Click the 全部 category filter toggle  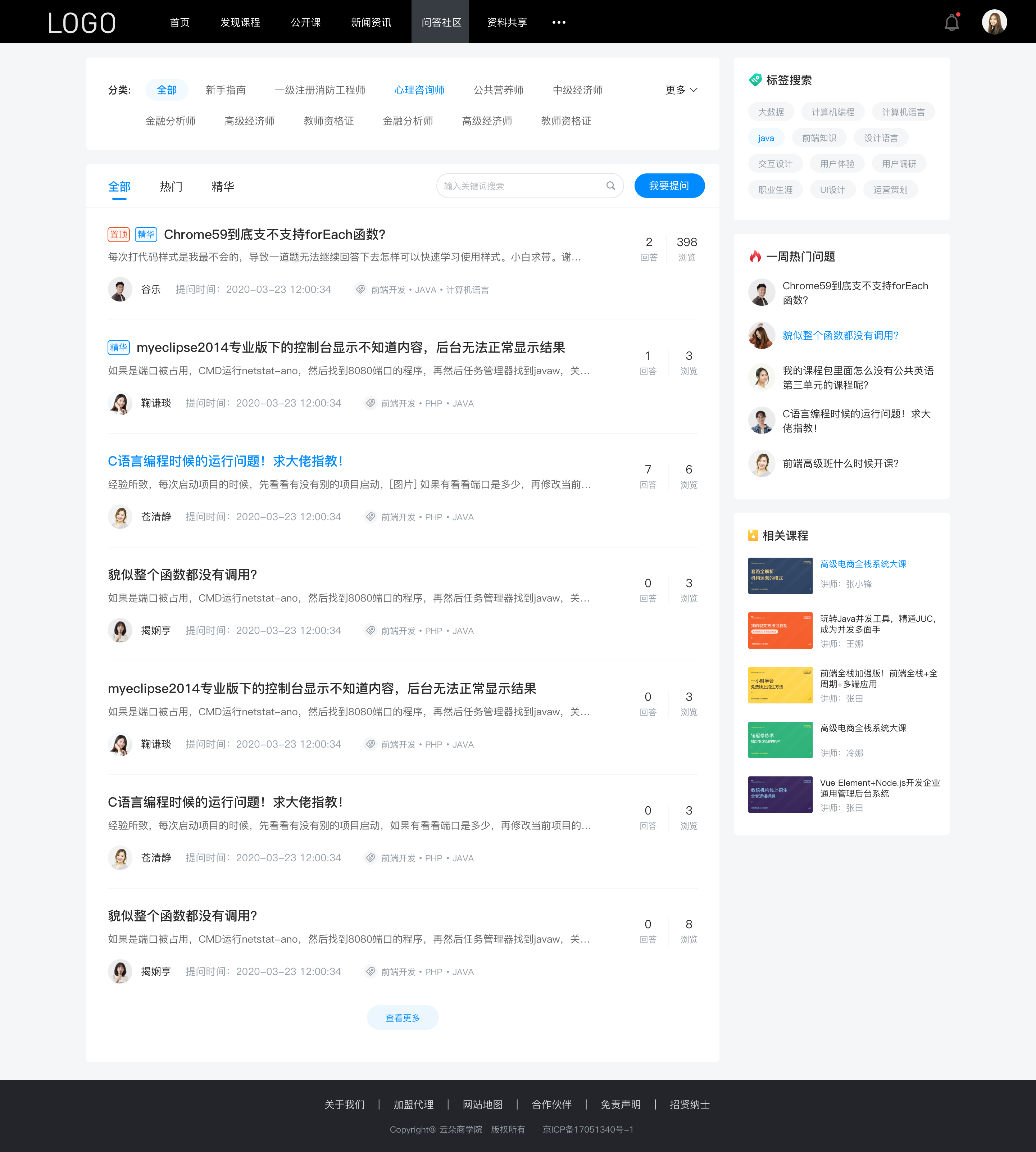[x=166, y=90]
